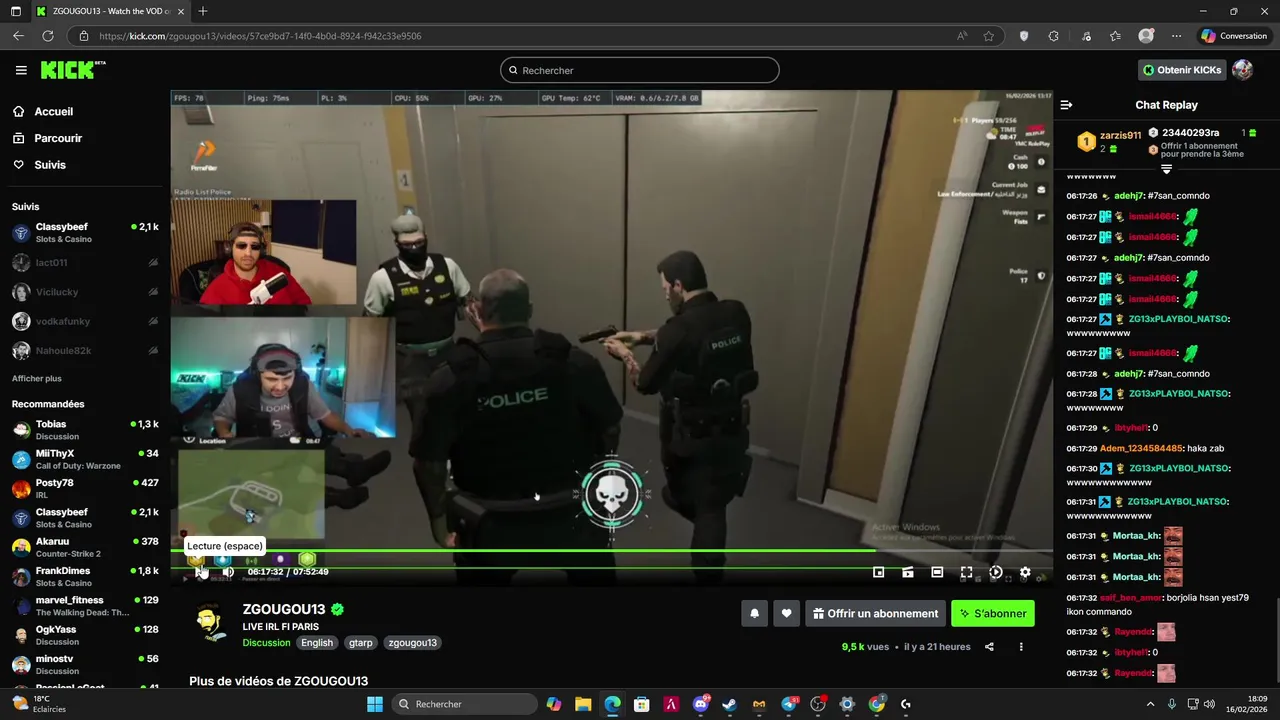Enable notifications with the bell icon
The image size is (1280, 720).
755,614
